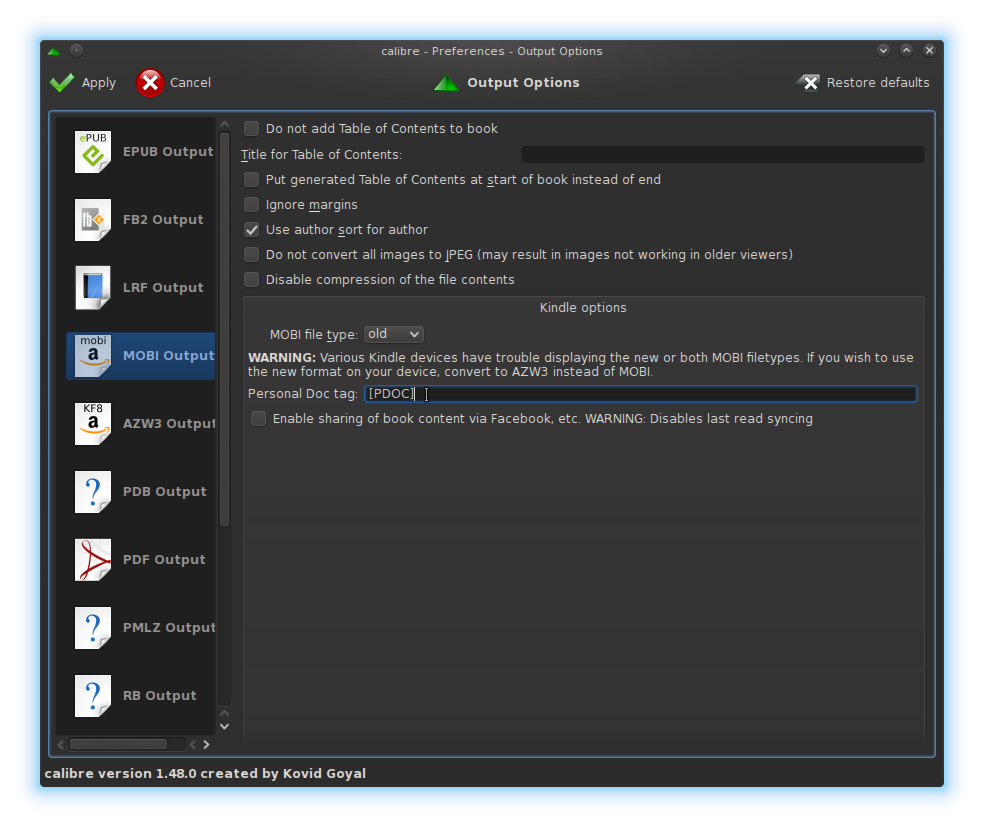
Task: Check 'Disable compression of the file contents'
Action: (252, 280)
